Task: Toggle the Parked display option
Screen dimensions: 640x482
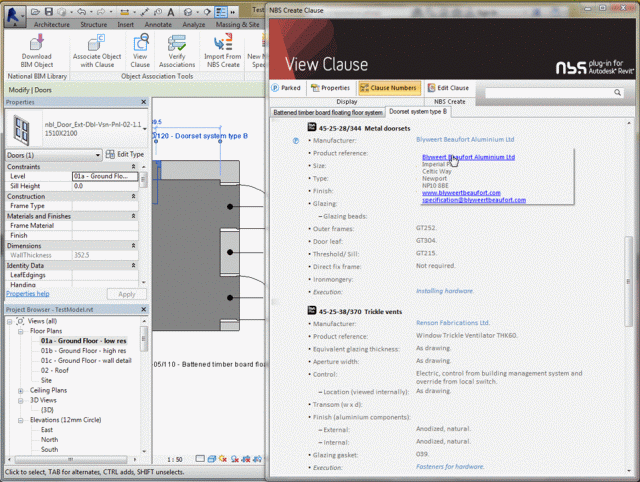Action: pos(286,88)
